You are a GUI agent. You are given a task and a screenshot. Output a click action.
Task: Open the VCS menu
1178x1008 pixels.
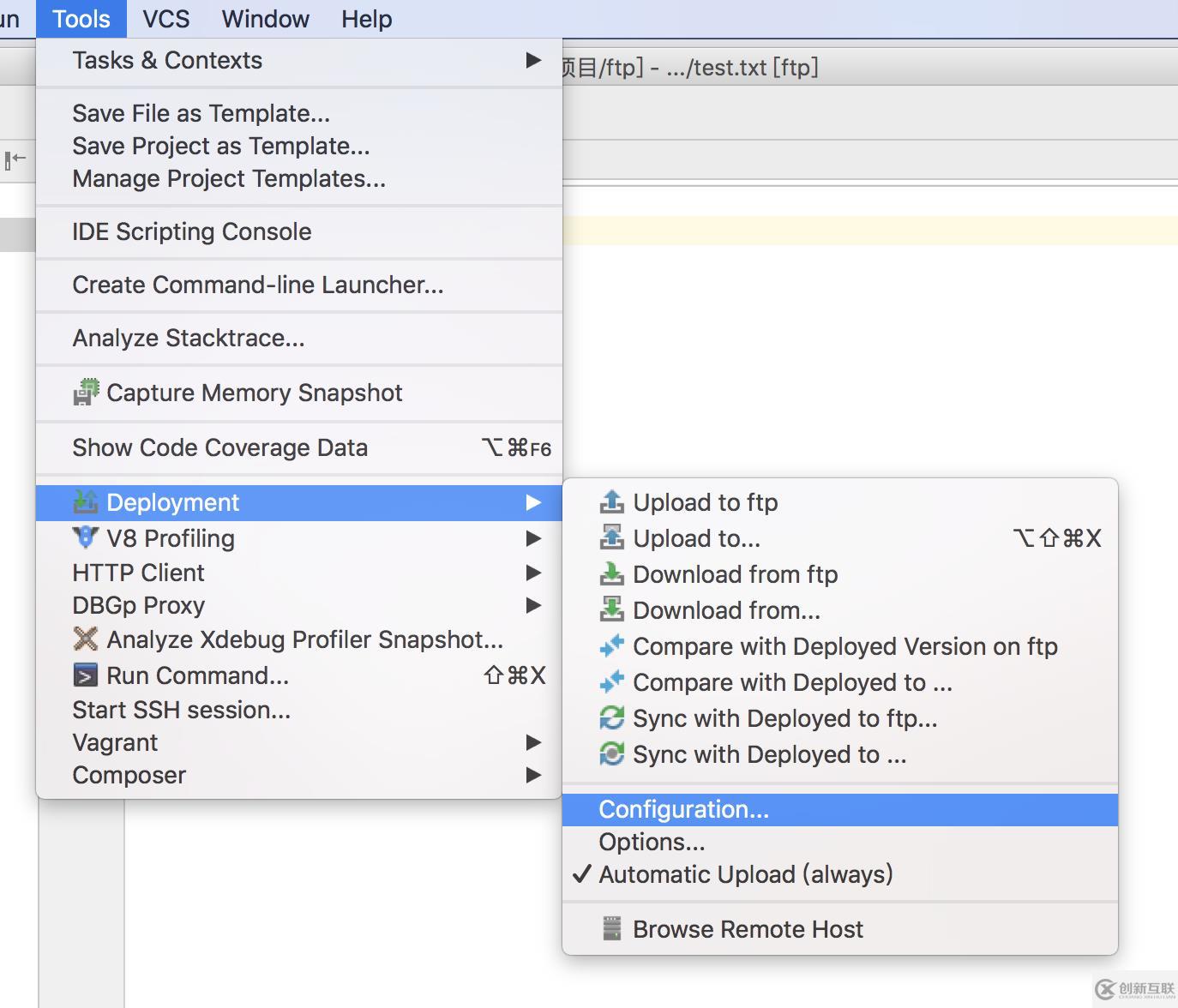(166, 19)
